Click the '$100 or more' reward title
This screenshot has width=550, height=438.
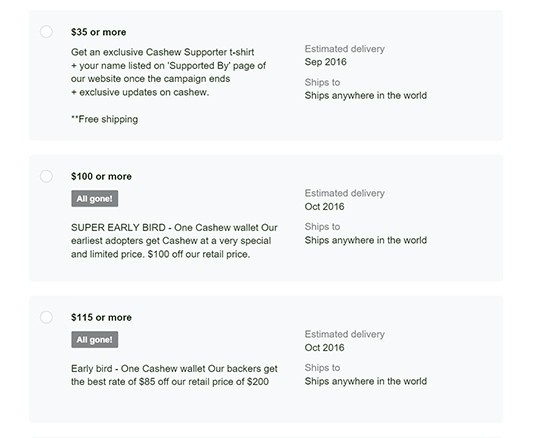101,176
